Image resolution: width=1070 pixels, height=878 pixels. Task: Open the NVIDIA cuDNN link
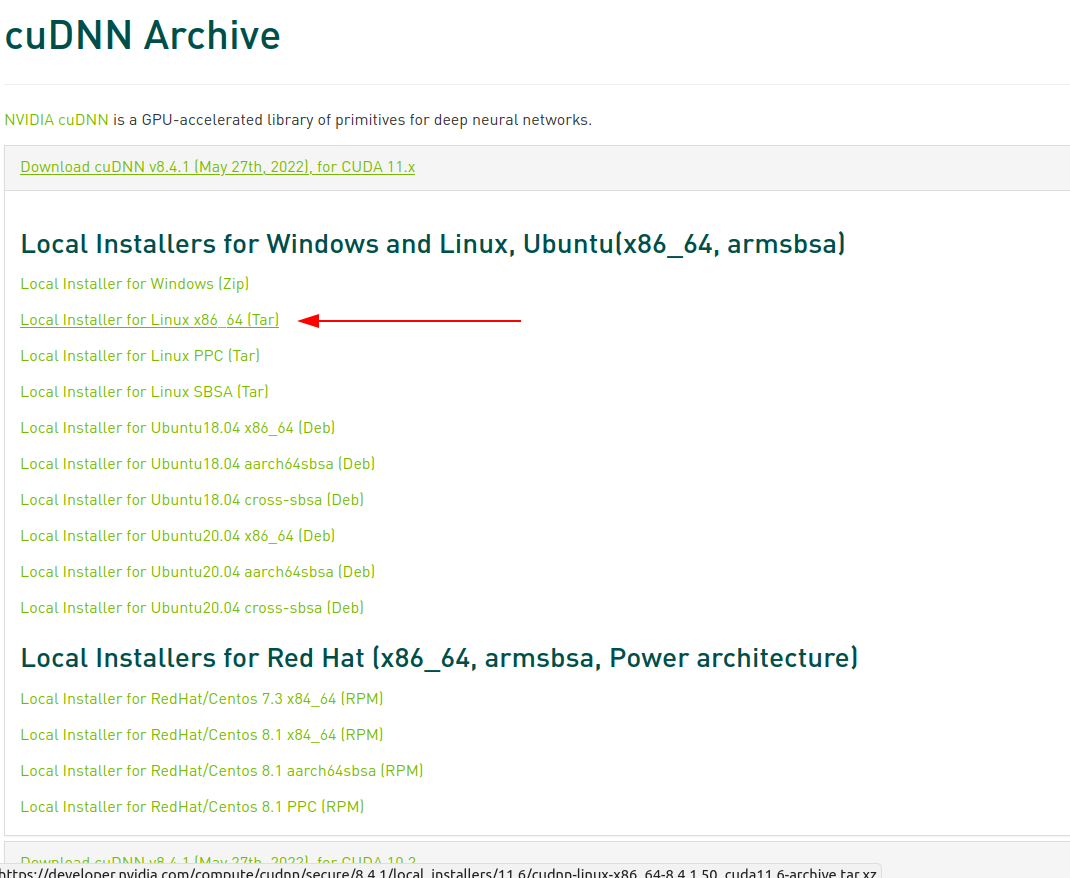pyautogui.click(x=56, y=120)
